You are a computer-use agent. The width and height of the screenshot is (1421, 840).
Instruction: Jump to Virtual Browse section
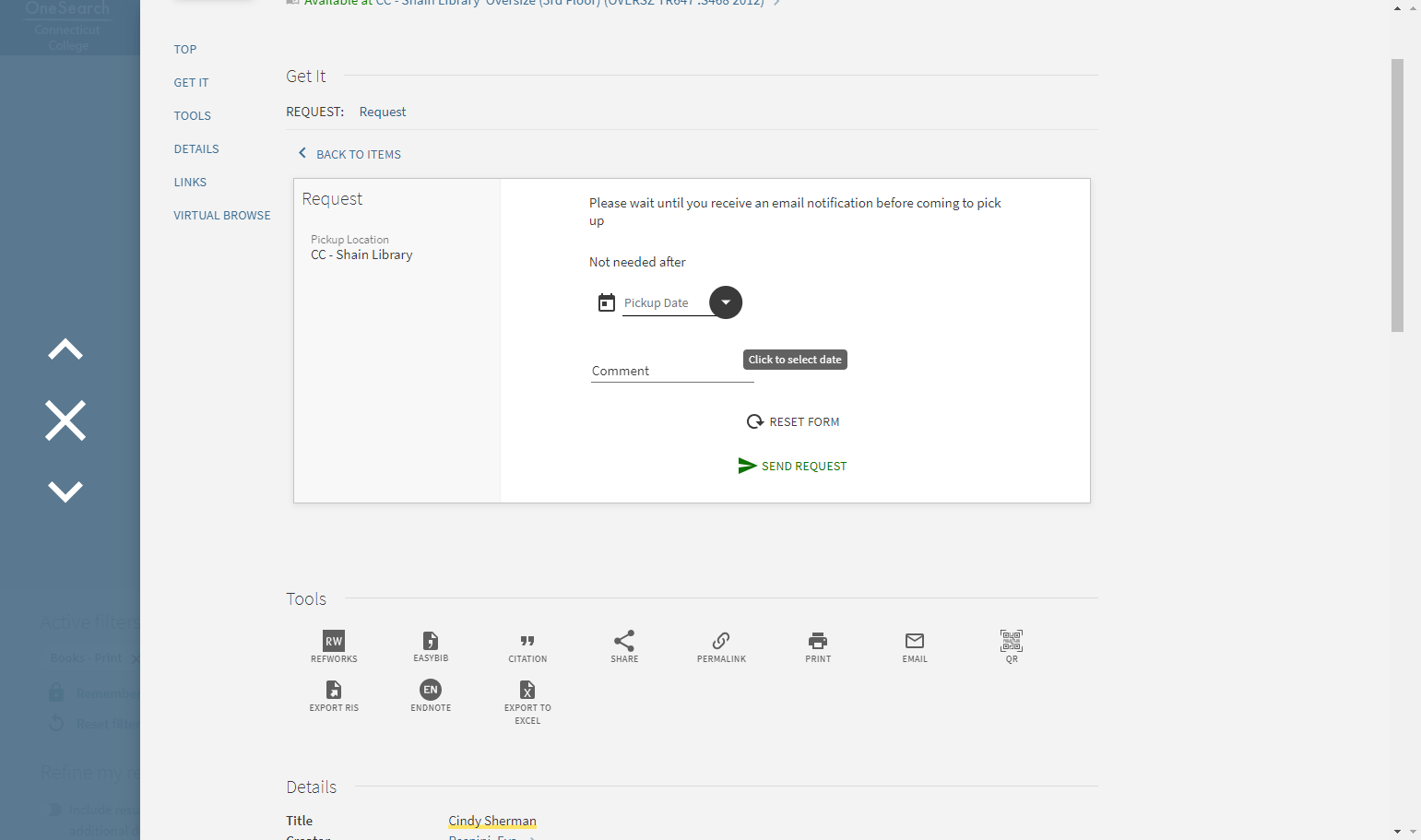[222, 216]
